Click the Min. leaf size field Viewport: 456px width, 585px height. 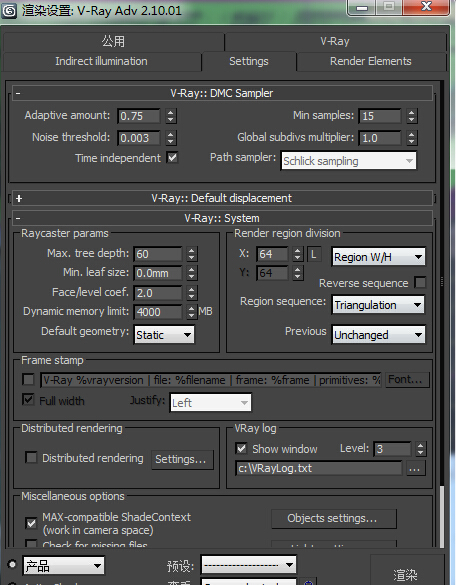click(x=158, y=273)
